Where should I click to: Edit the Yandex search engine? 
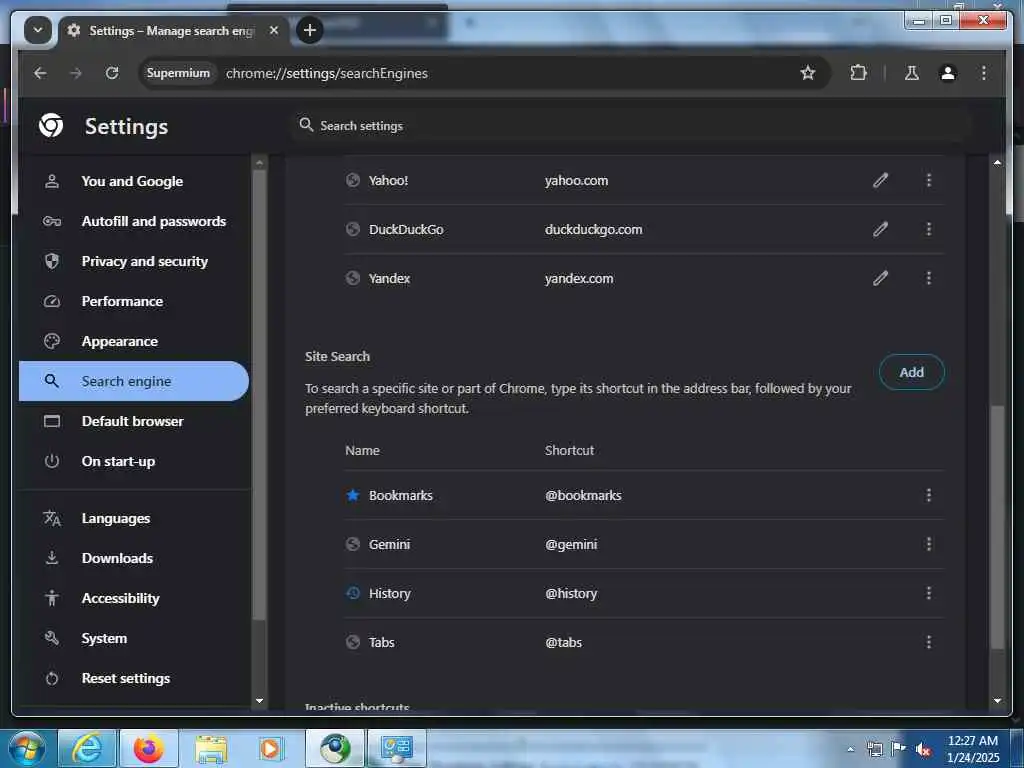pos(880,278)
